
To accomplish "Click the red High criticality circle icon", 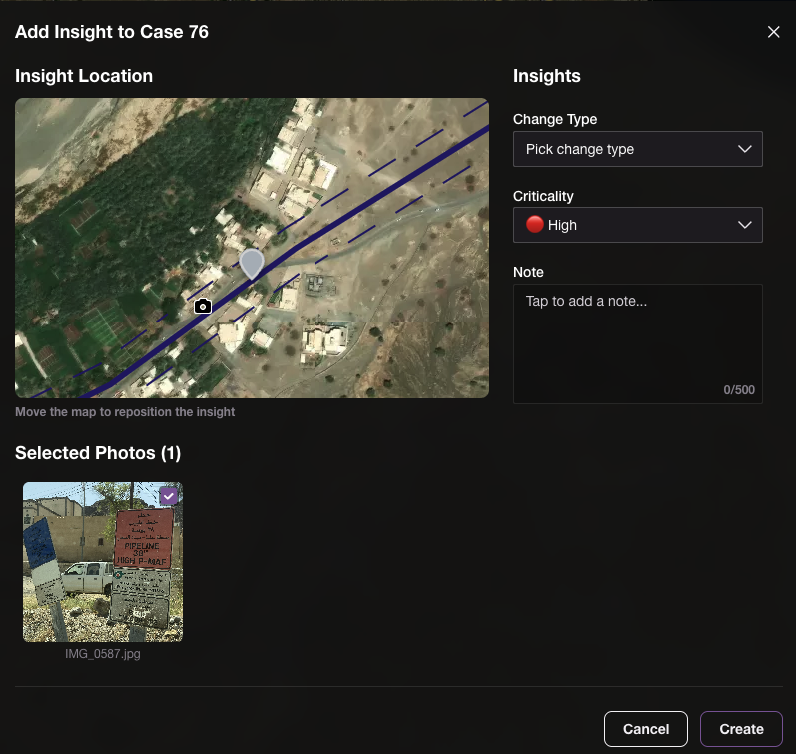I will (x=535, y=225).
